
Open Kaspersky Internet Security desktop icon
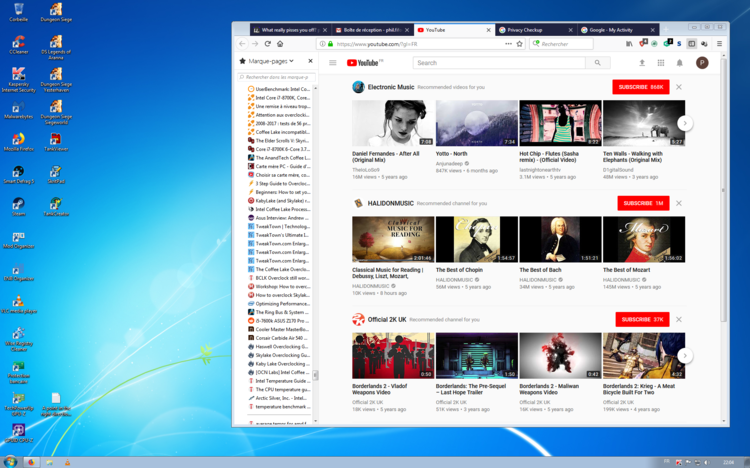click(x=19, y=79)
